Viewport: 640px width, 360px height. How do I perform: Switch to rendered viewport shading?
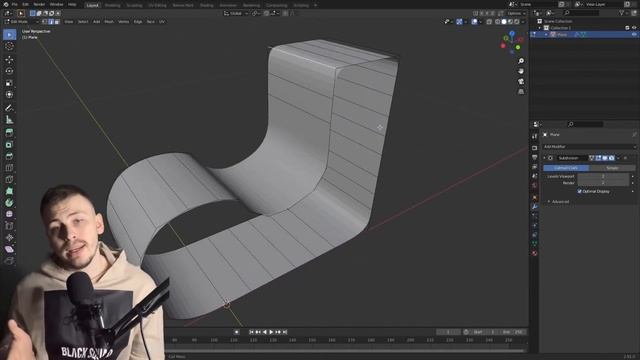click(x=516, y=22)
